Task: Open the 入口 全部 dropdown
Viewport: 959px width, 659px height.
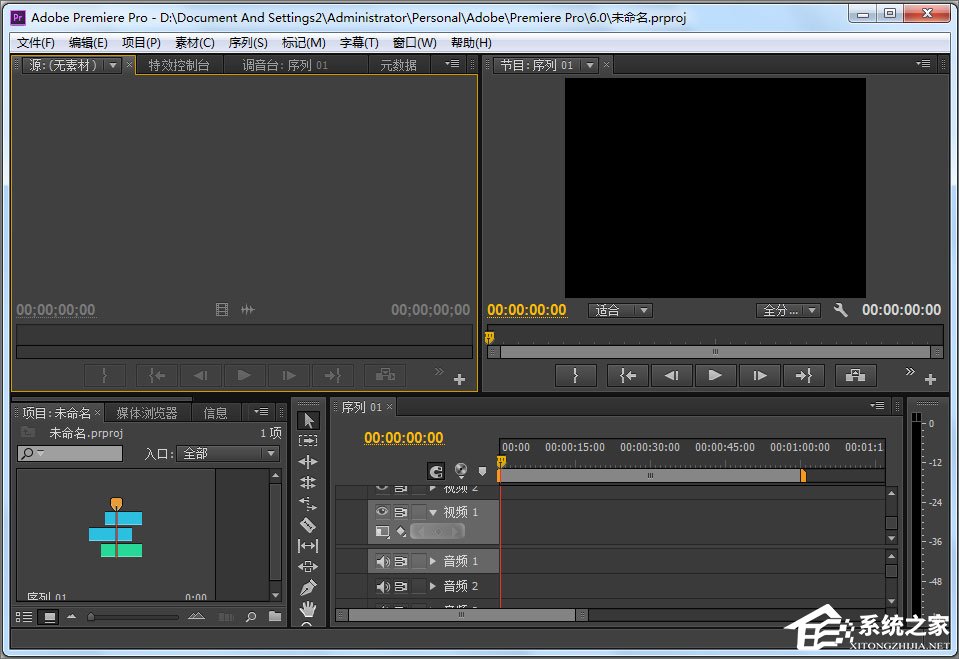Action: (x=228, y=453)
